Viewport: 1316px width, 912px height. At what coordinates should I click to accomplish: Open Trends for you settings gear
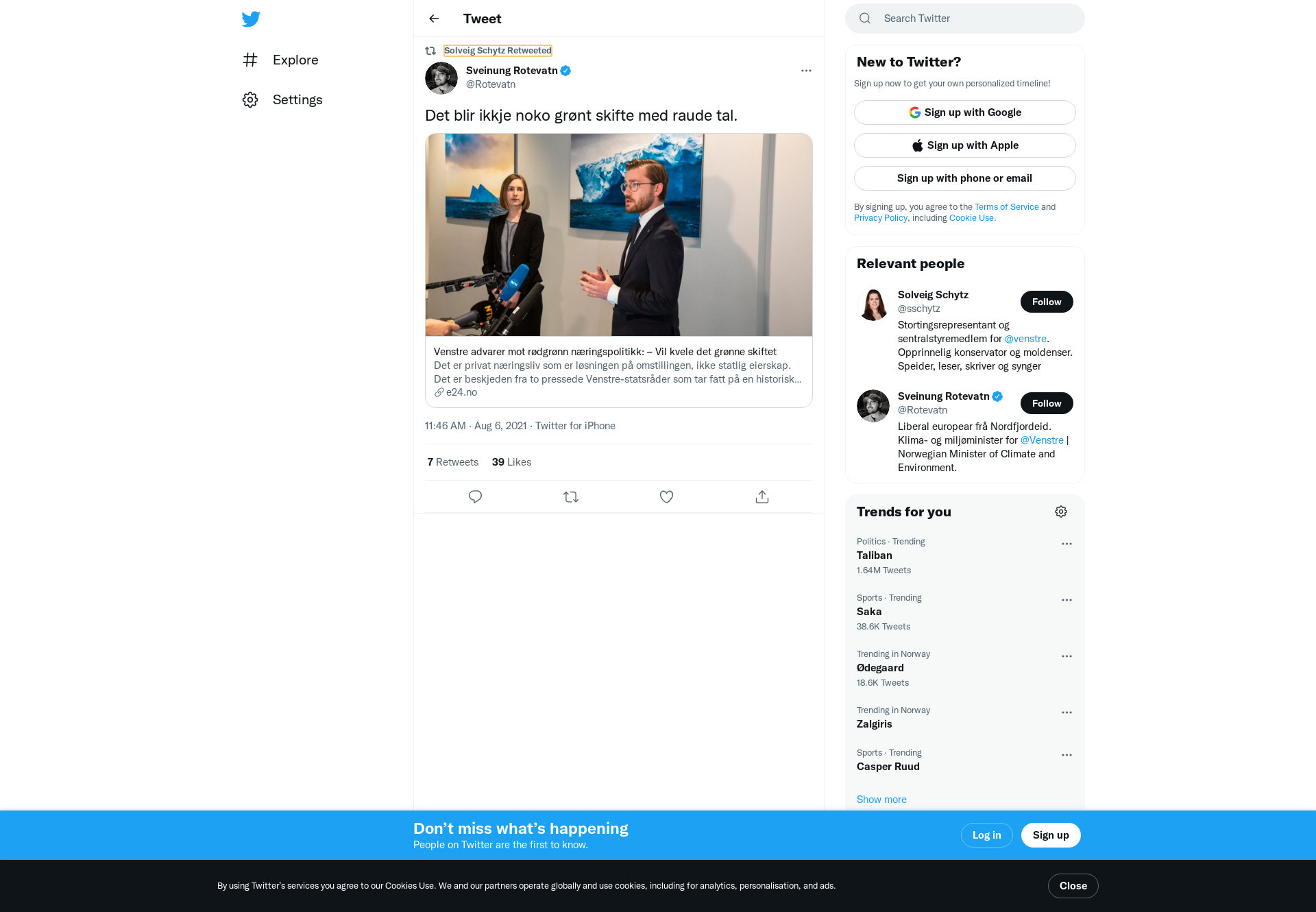click(1061, 512)
